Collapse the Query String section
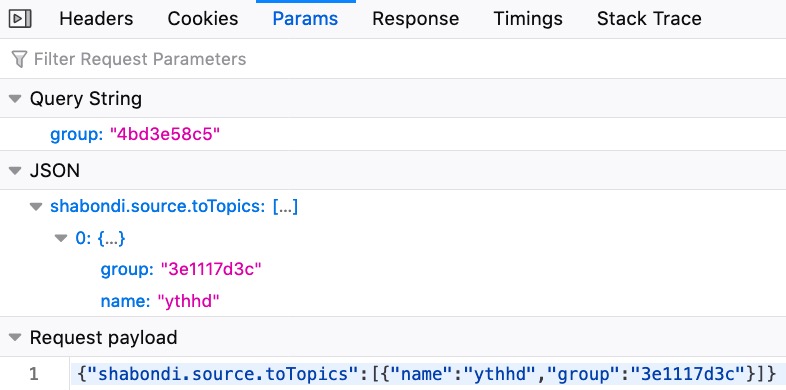786x390 pixels. [16, 99]
